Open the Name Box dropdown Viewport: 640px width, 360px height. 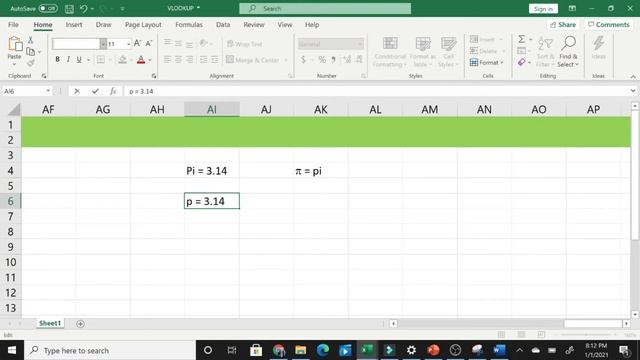(48, 91)
